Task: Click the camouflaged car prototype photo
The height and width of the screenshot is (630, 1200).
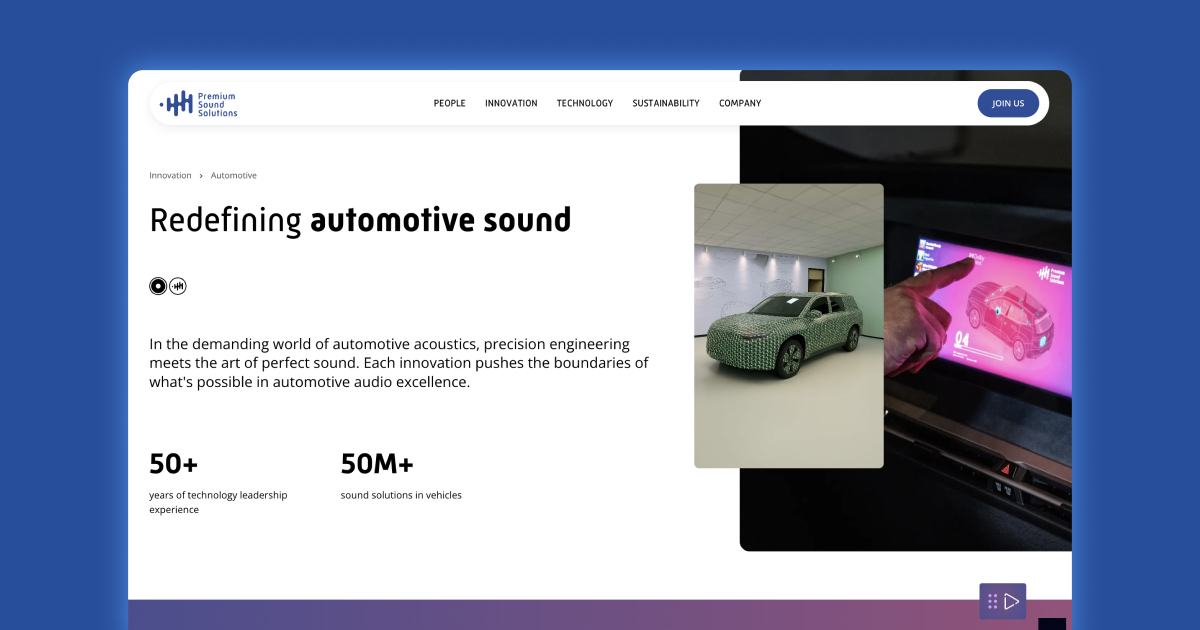Action: click(789, 325)
